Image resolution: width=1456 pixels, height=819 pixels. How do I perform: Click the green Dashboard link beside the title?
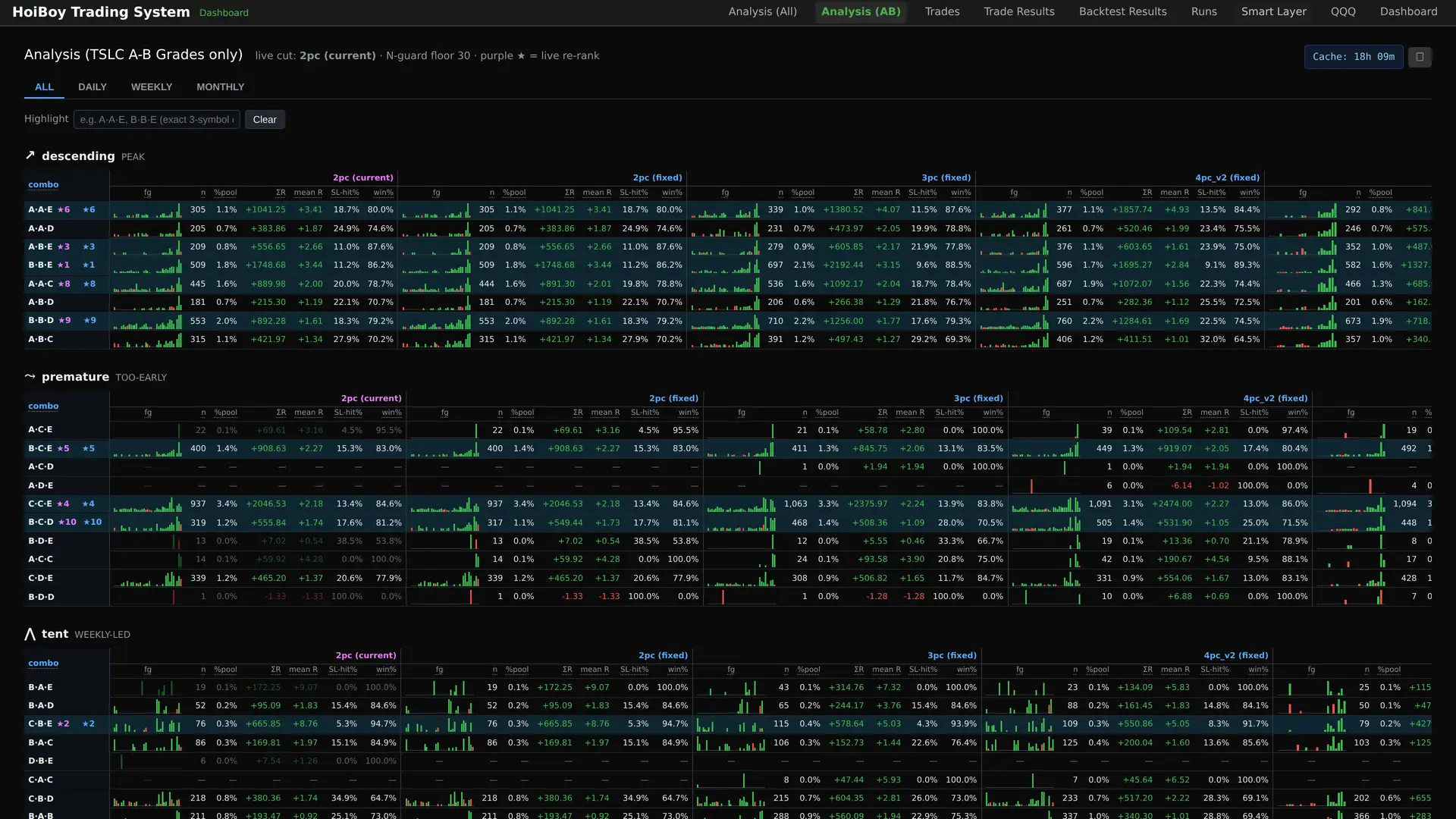click(224, 13)
